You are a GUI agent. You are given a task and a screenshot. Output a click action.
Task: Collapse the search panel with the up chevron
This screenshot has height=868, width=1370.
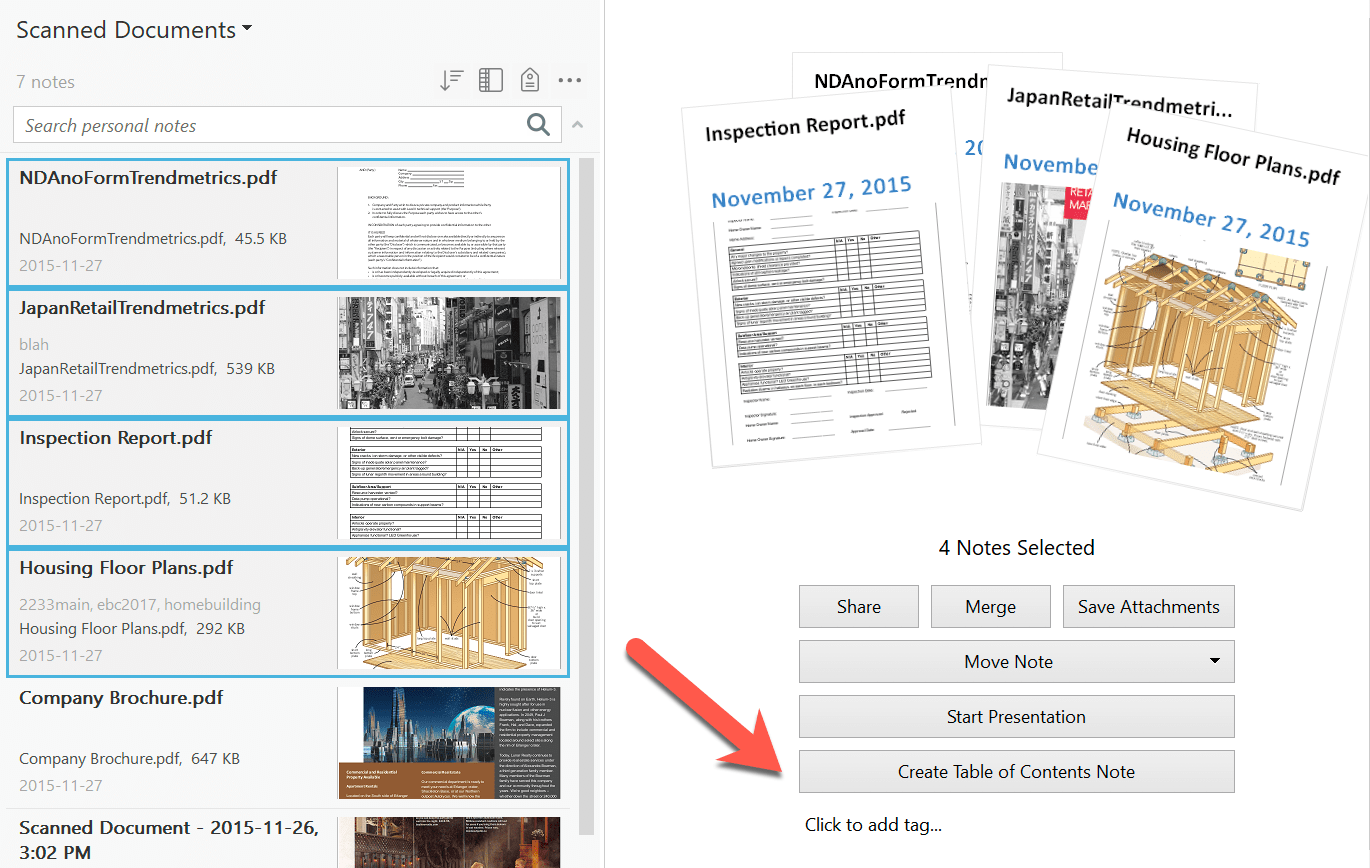tap(577, 125)
